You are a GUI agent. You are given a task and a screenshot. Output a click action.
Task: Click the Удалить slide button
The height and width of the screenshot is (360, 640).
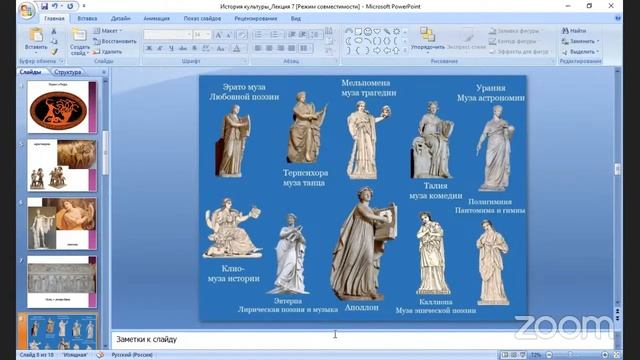107,52
